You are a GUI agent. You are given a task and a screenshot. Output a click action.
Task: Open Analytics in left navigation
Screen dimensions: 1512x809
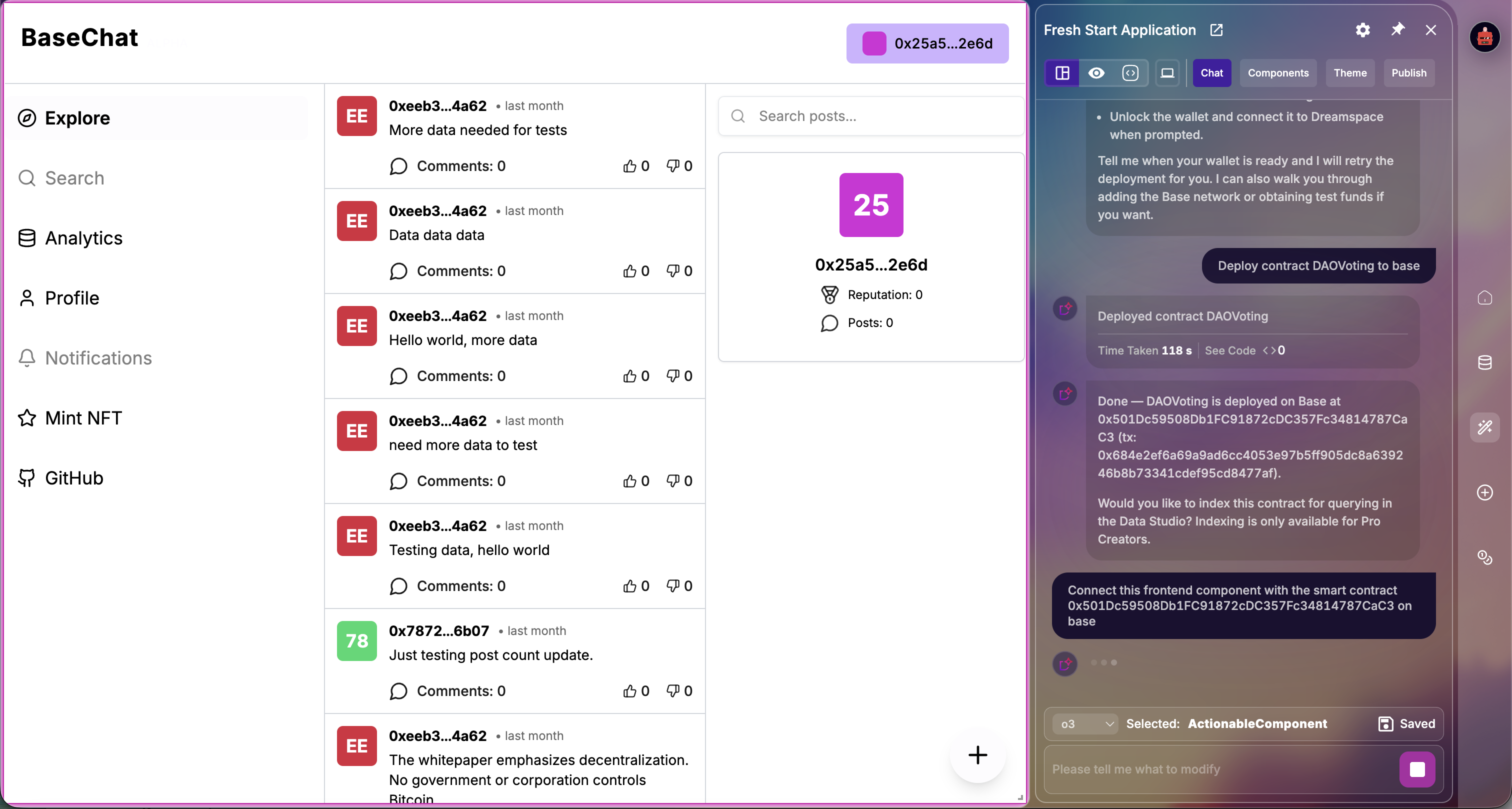[x=83, y=238]
